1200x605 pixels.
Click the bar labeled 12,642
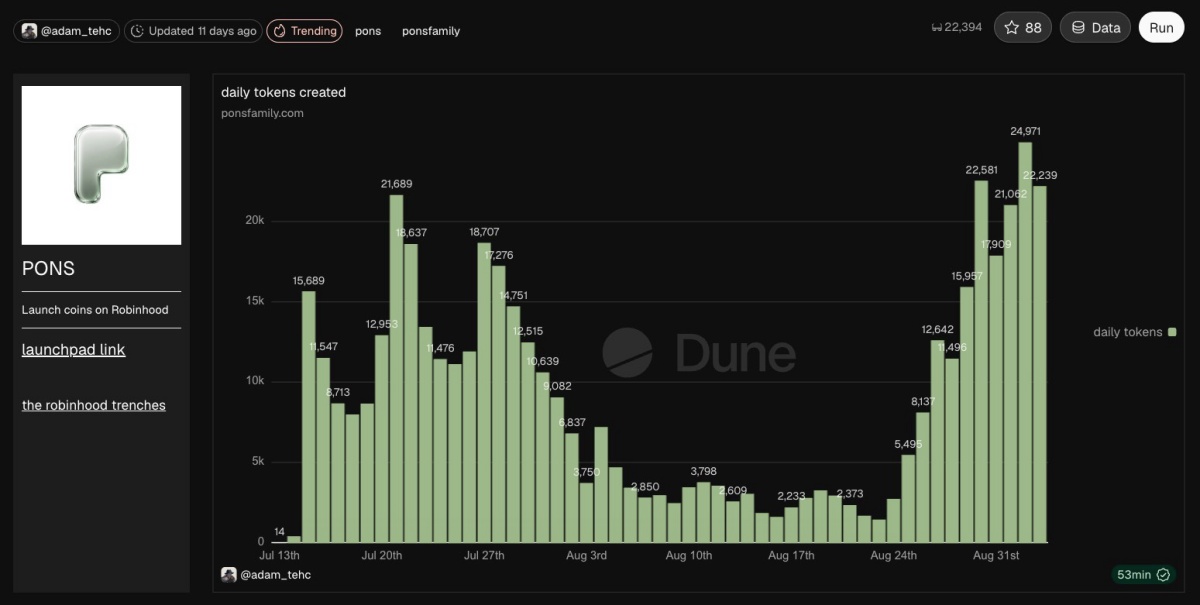click(x=938, y=441)
